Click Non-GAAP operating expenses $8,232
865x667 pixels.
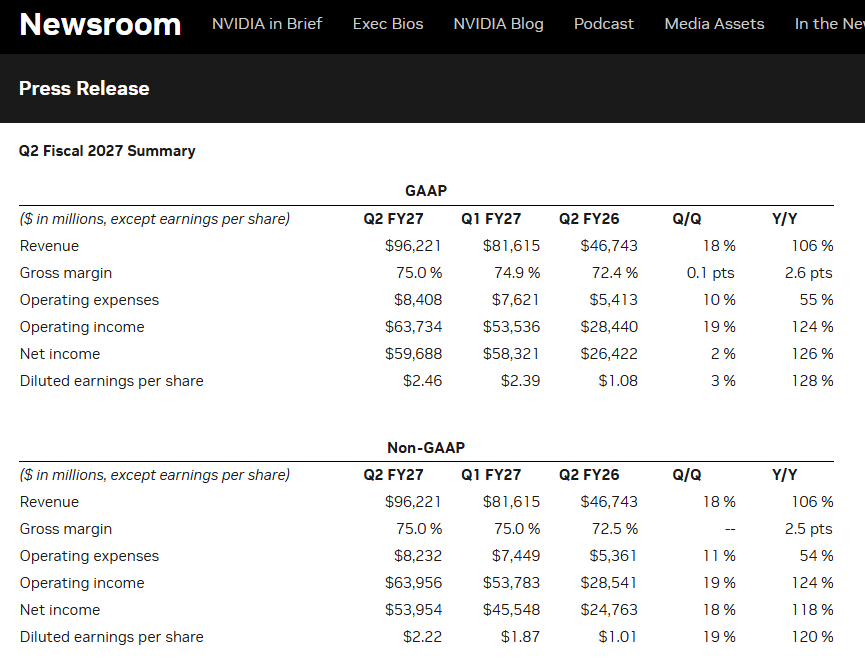coord(418,556)
